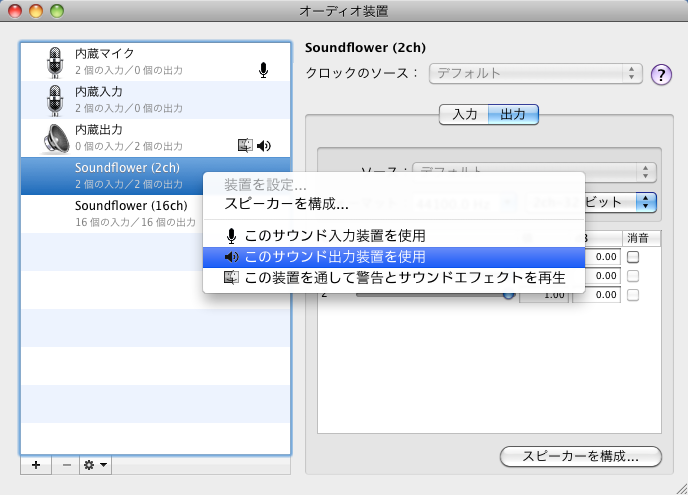
Task: Add a new device with the plus button
Action: [36, 465]
